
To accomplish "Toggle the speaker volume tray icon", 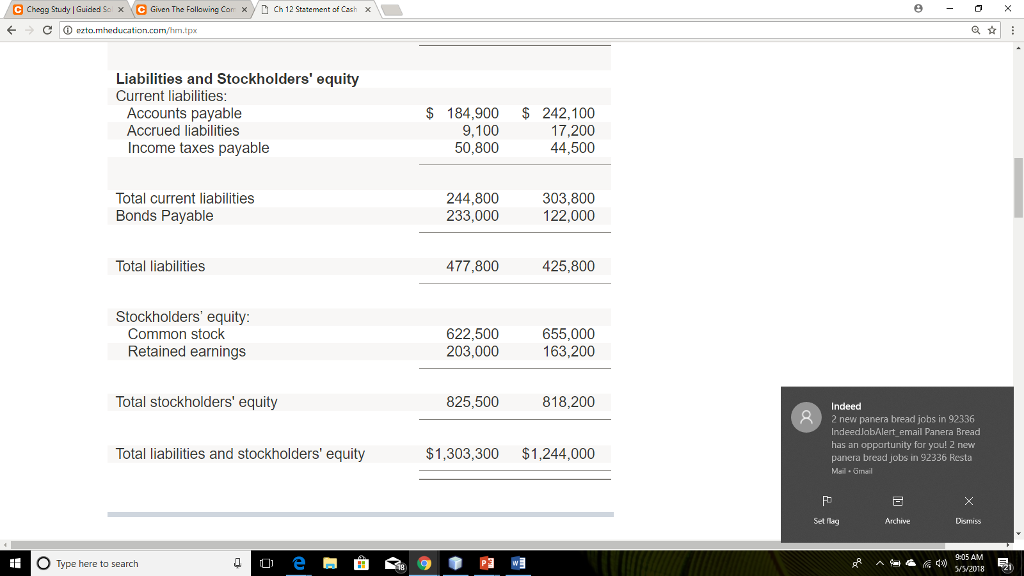I will 941,563.
